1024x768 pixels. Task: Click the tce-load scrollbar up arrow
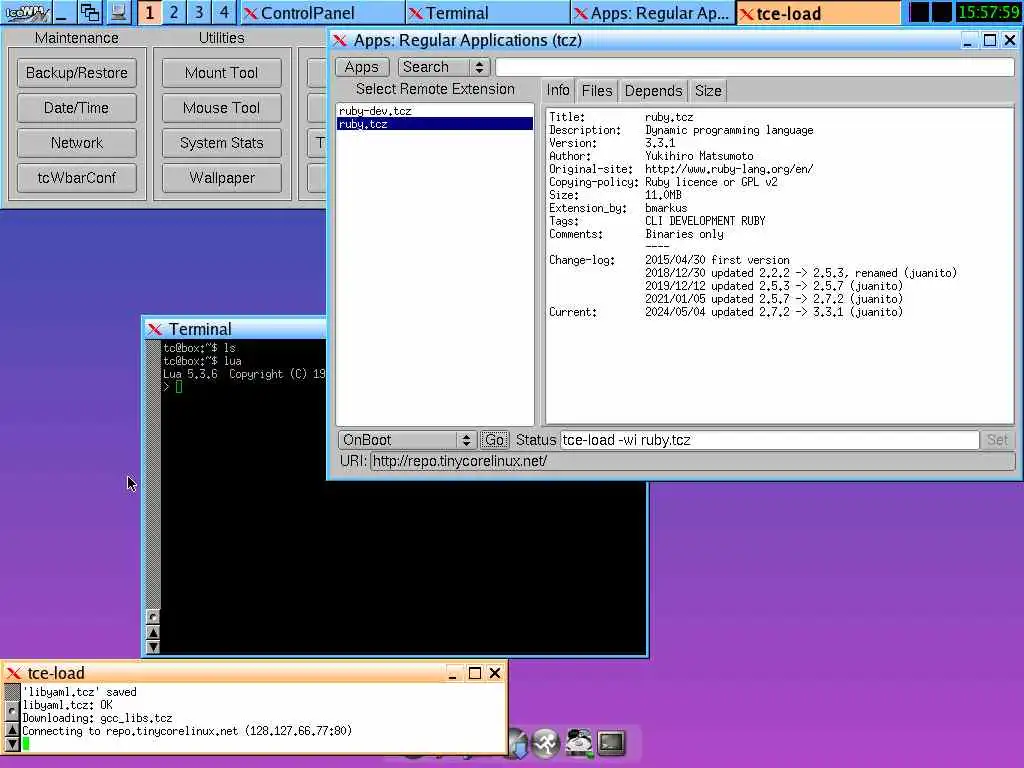(x=12, y=729)
